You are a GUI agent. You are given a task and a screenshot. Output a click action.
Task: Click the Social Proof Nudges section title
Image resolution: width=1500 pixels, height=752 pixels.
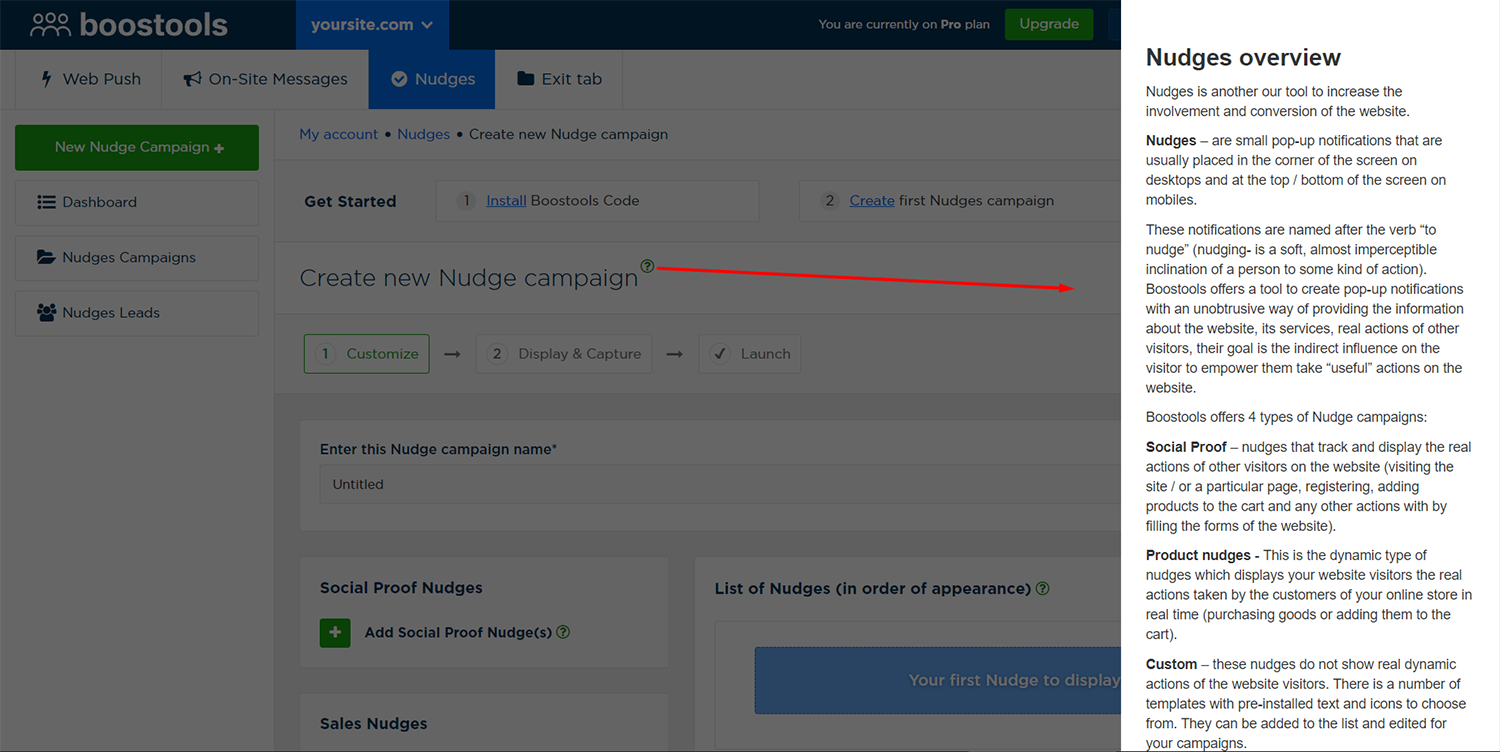tap(401, 588)
